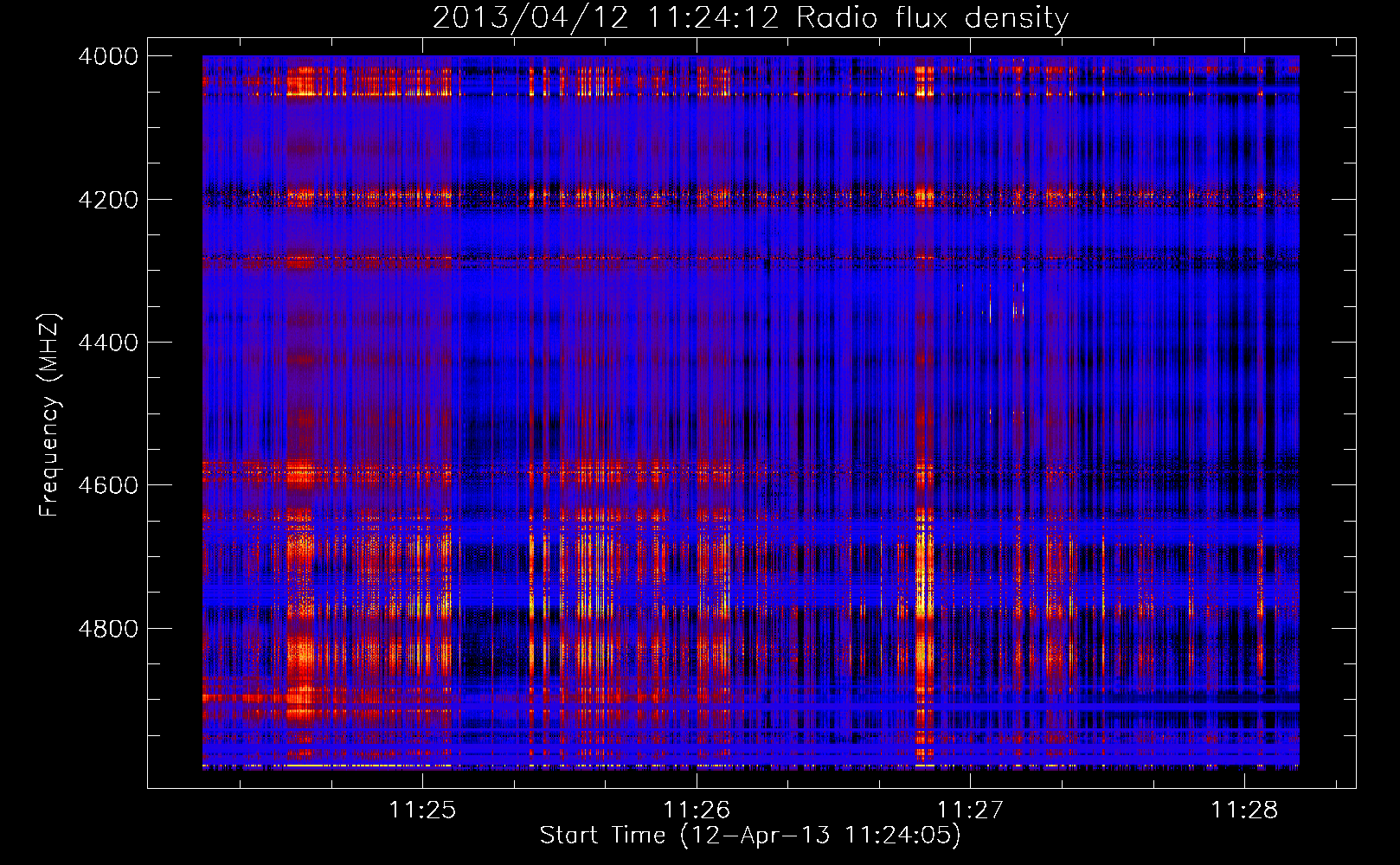
Task: Click the 4000 frequency axis label
Action: click(108, 56)
